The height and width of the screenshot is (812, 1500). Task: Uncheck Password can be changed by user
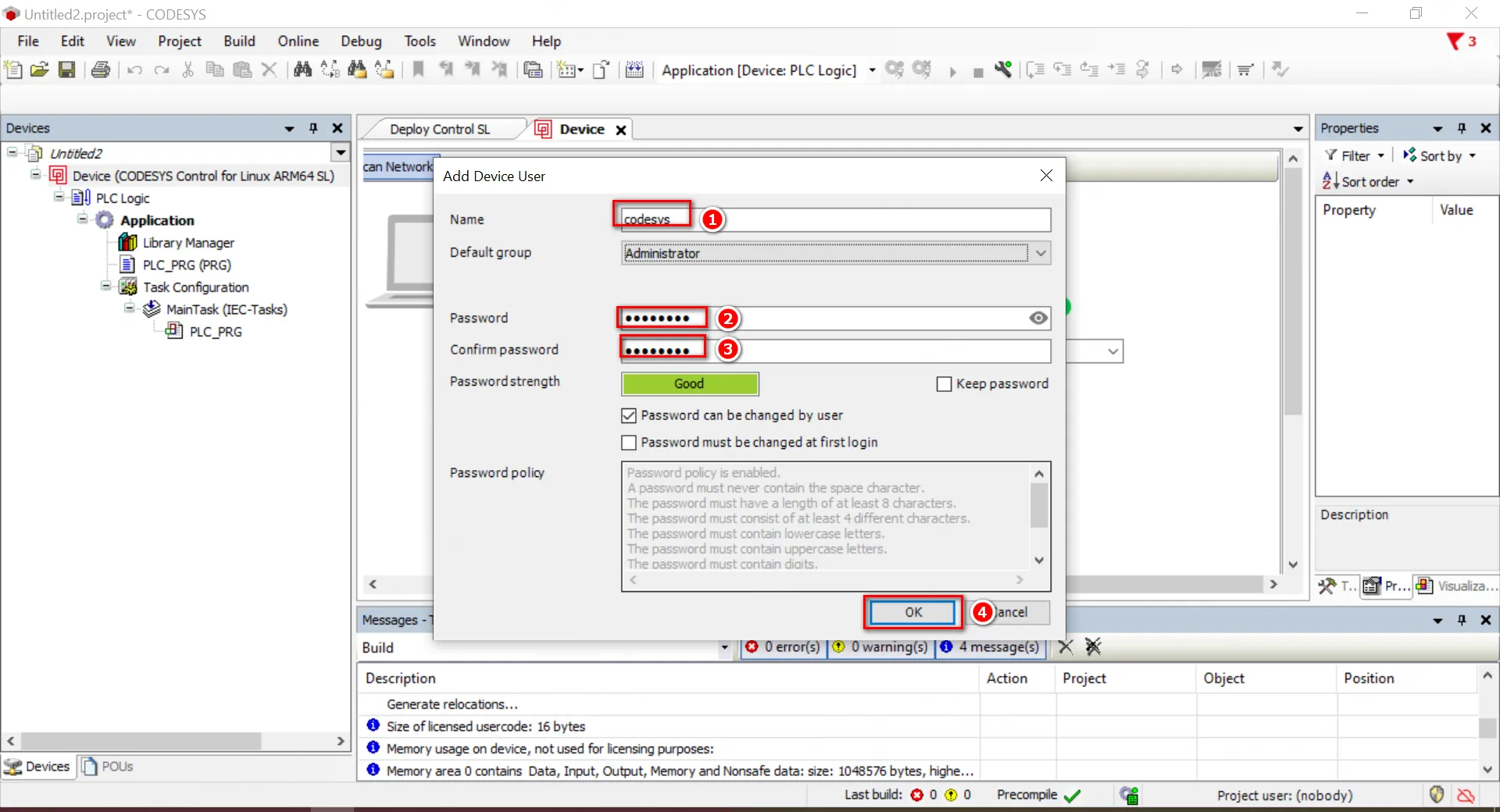(x=629, y=415)
